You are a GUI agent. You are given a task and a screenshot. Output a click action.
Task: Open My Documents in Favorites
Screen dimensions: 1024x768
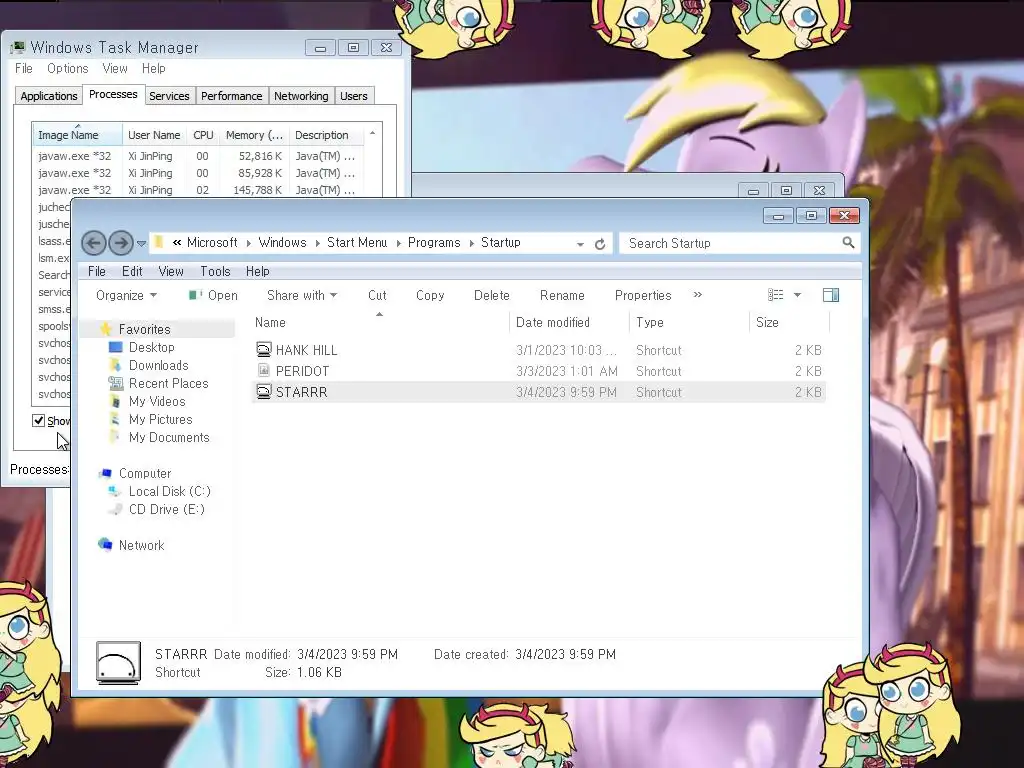coord(168,438)
